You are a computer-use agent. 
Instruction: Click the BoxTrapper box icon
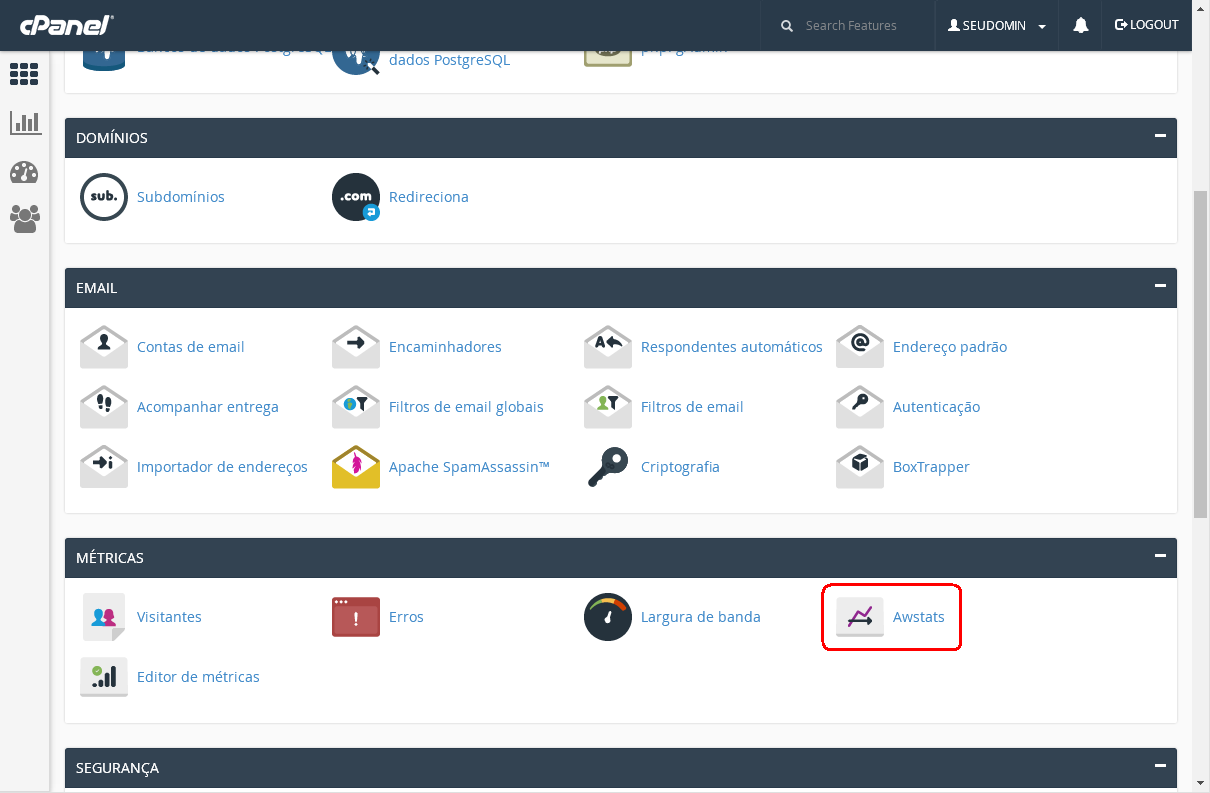(860, 467)
